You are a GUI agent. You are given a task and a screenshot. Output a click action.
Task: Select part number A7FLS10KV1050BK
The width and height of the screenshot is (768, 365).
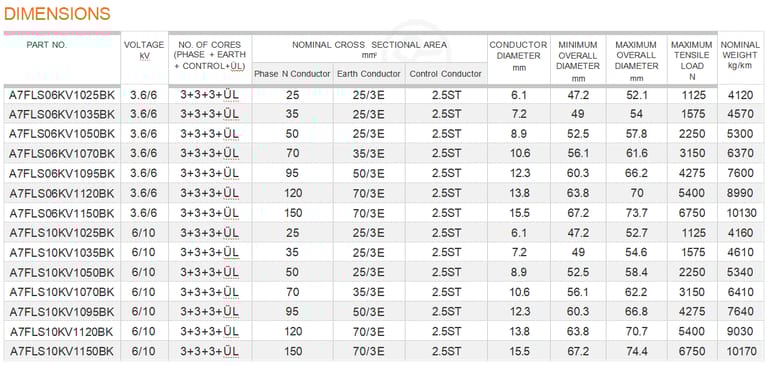click(62, 273)
